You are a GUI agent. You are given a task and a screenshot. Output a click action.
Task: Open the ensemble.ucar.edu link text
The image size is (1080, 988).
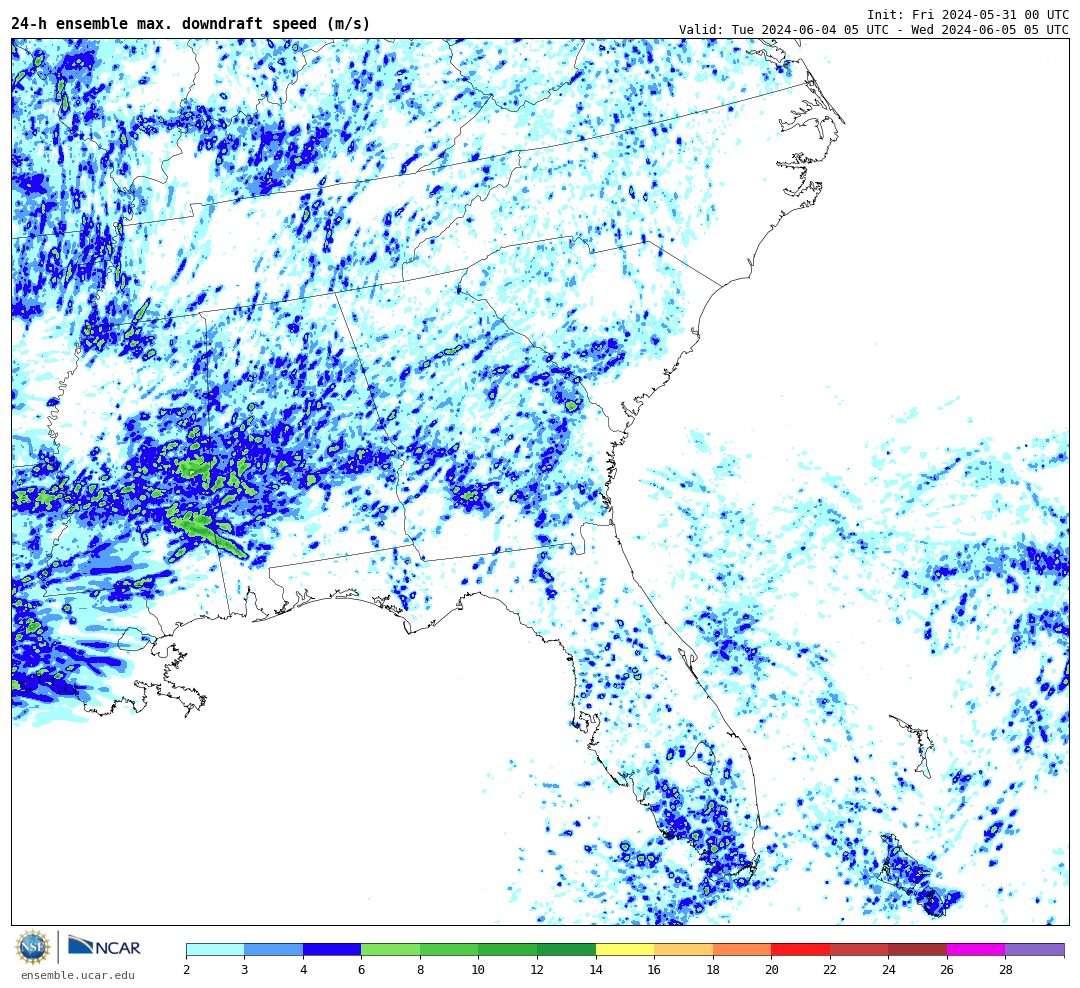78,975
